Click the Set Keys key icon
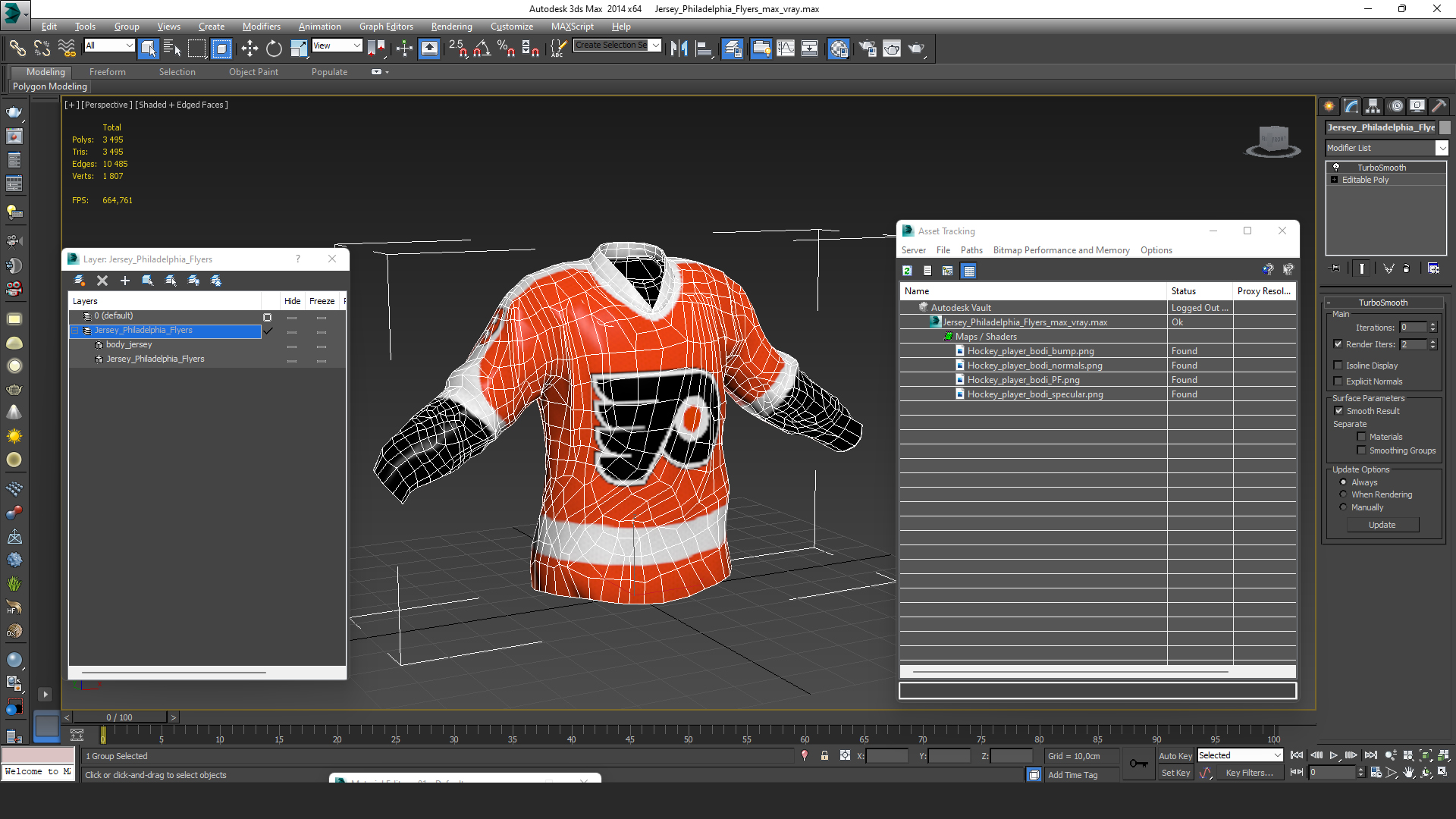The width and height of the screenshot is (1456, 819). (1138, 763)
